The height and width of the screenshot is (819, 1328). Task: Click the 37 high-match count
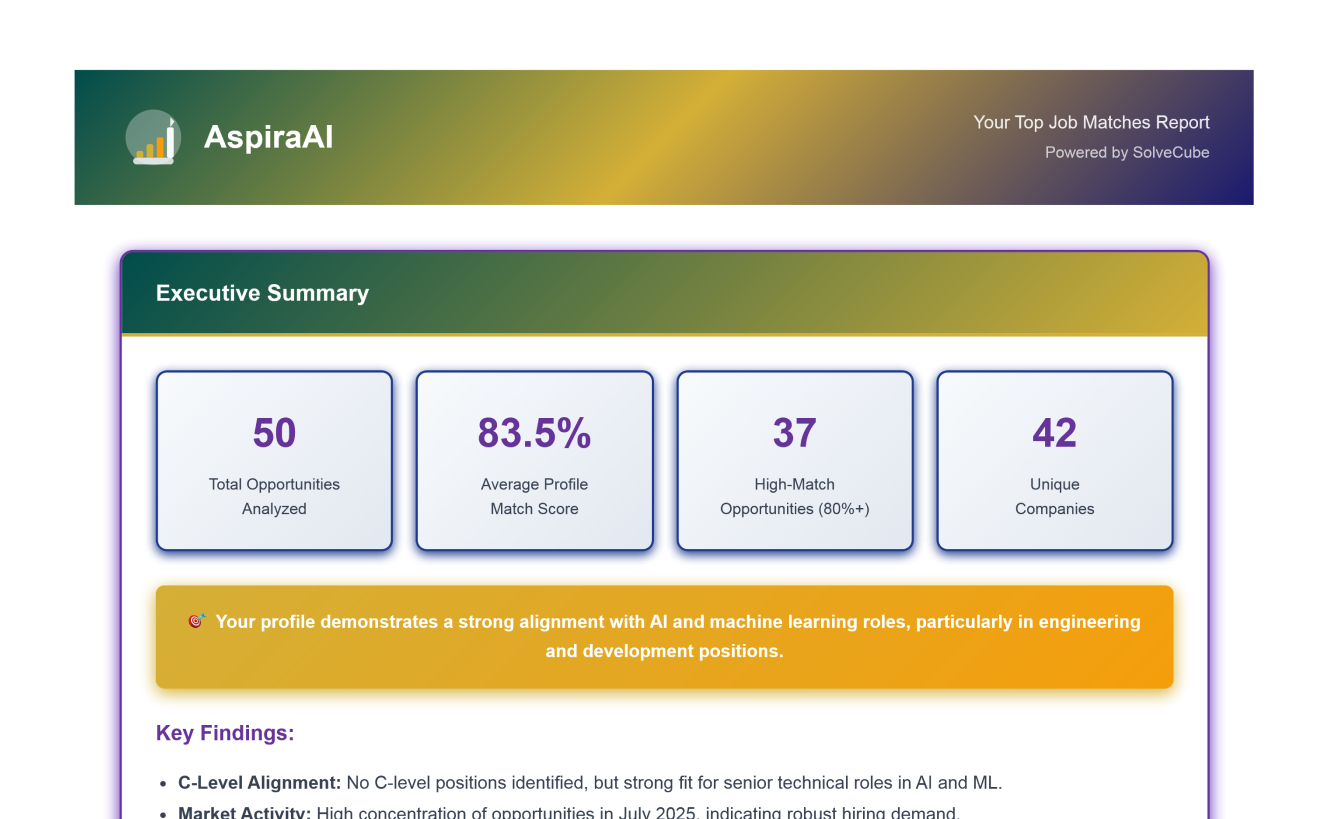[794, 433]
